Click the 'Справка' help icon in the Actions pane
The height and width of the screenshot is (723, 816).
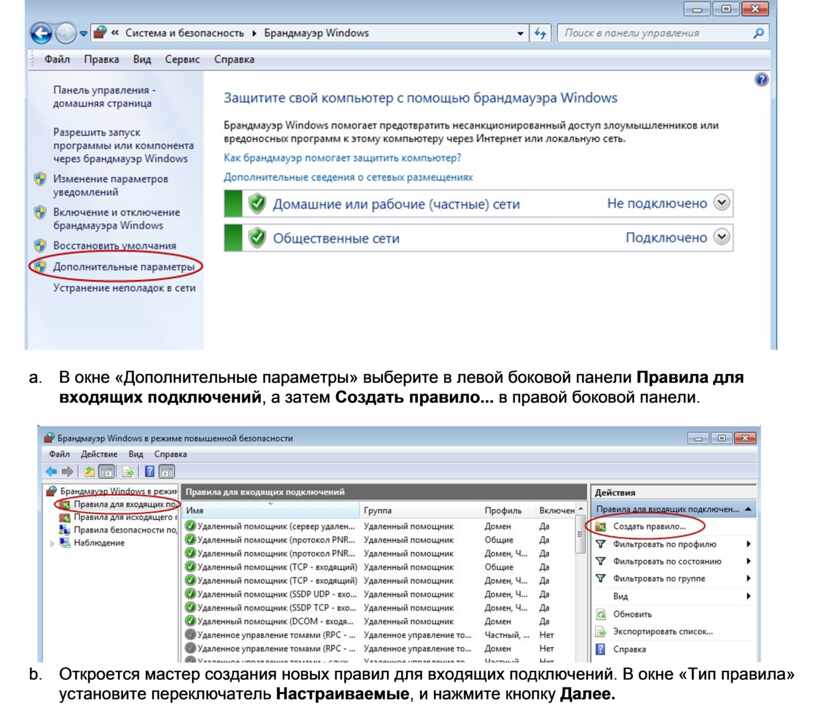(601, 649)
